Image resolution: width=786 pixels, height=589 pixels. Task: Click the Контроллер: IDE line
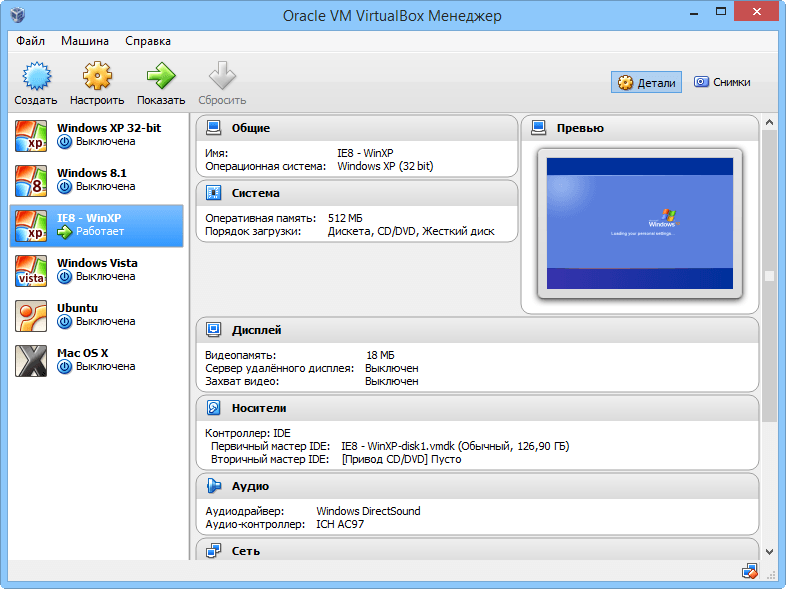(x=248, y=433)
